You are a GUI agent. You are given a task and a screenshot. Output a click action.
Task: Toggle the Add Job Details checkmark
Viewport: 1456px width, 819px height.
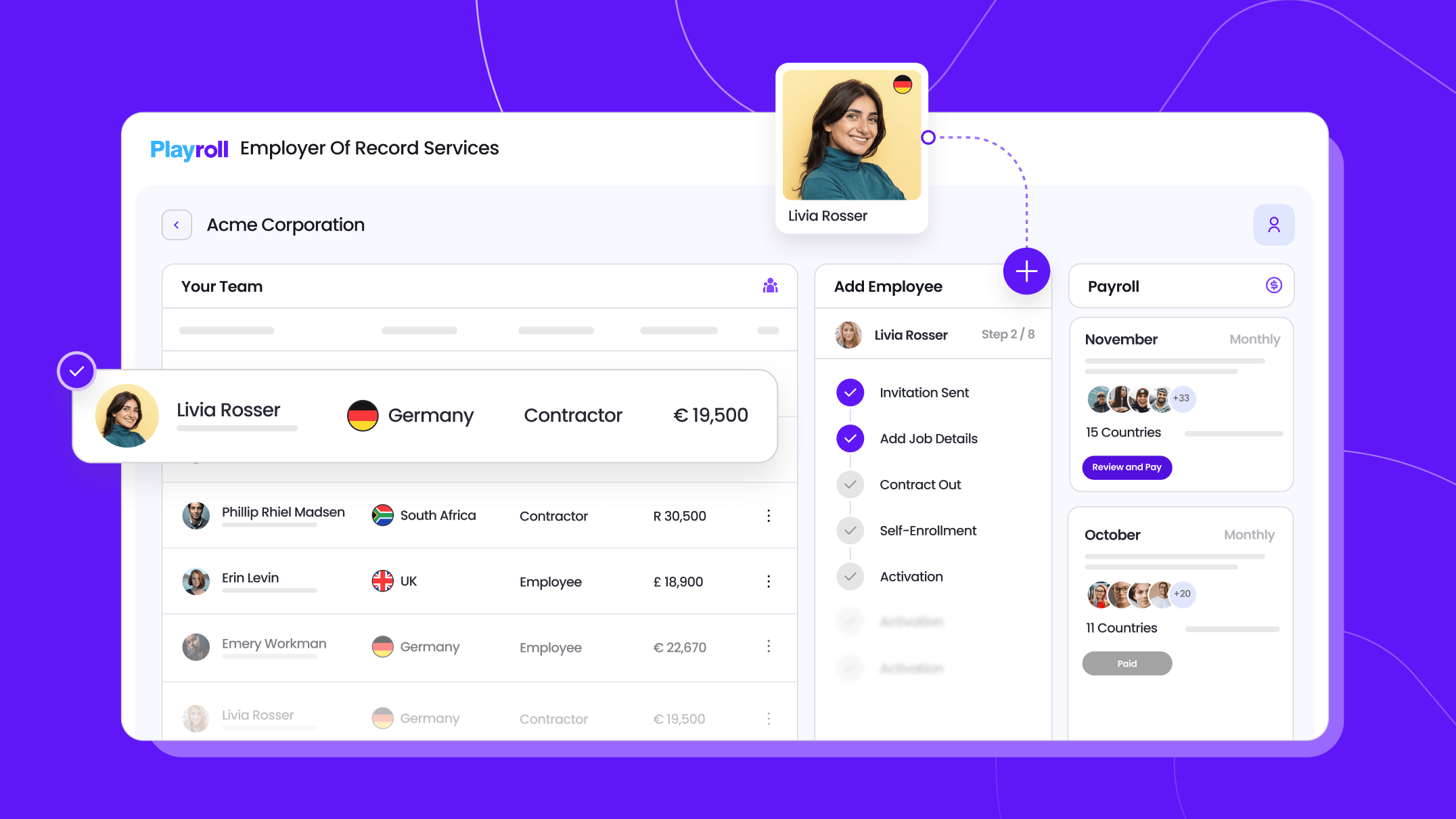click(x=850, y=439)
